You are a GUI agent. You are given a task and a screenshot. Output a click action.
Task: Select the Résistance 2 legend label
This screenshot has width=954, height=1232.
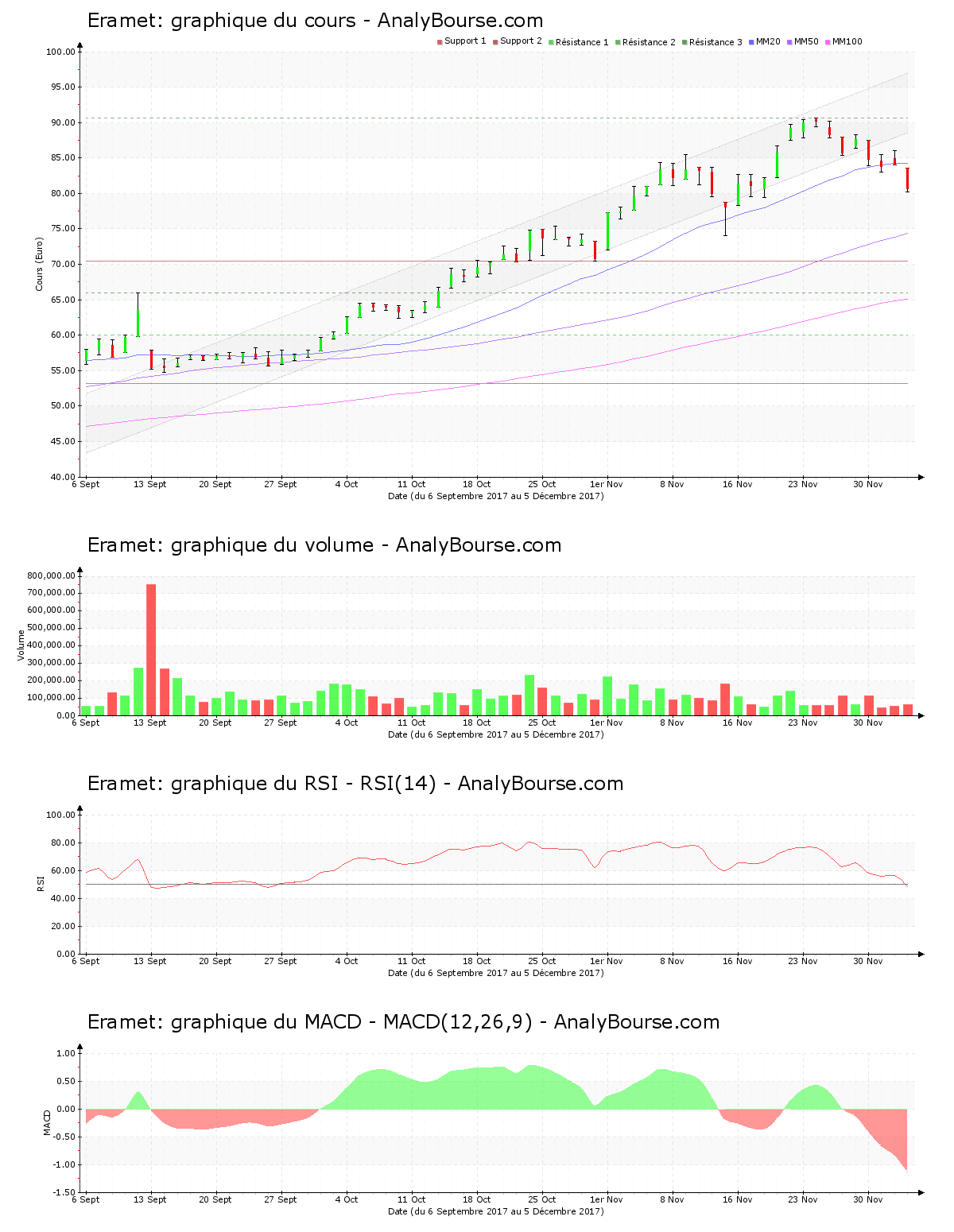pos(649,42)
